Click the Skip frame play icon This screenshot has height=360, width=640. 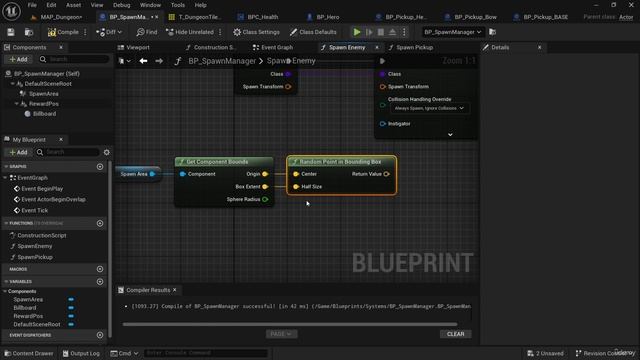369,32
